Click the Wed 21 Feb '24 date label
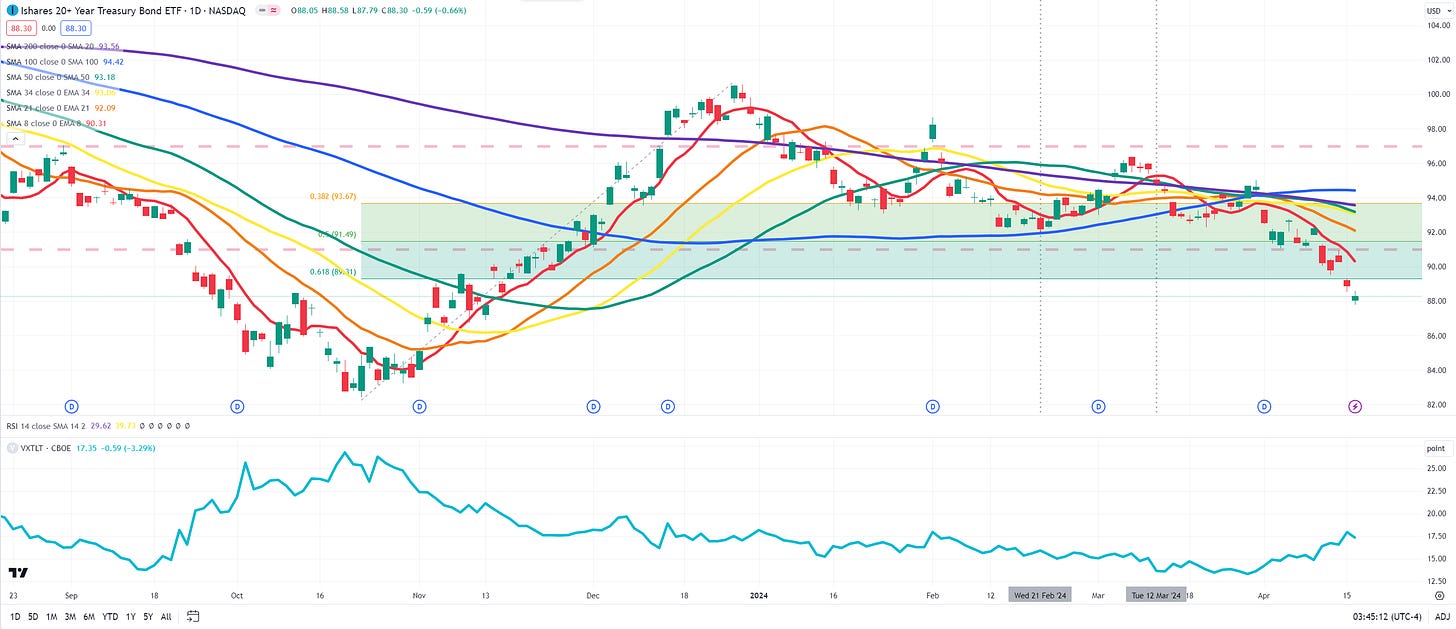This screenshot has width=1456, height=629. pos(1040,595)
